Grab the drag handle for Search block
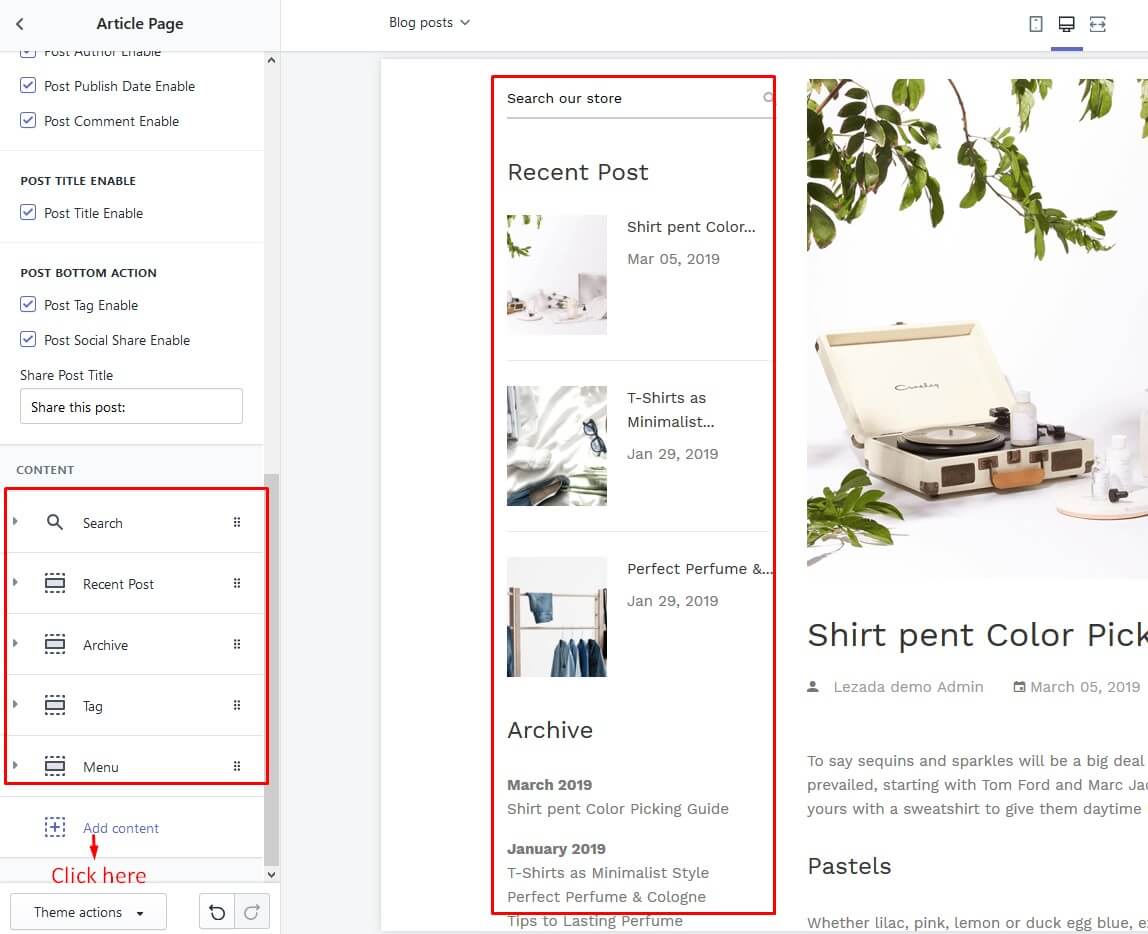 [x=236, y=522]
